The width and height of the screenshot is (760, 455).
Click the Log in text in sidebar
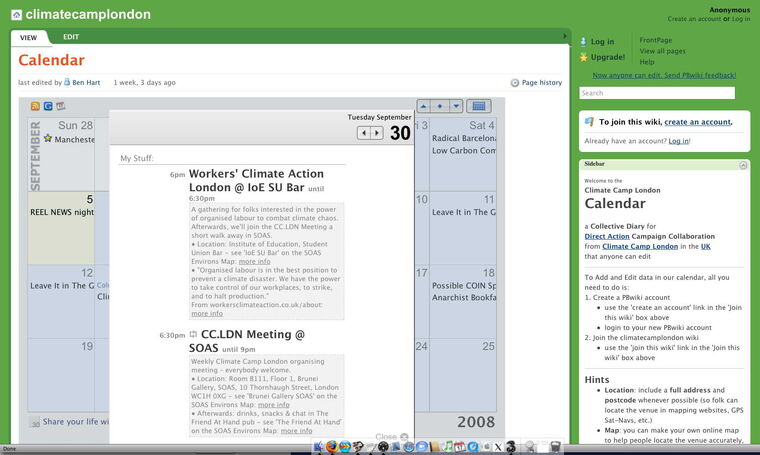(602, 42)
